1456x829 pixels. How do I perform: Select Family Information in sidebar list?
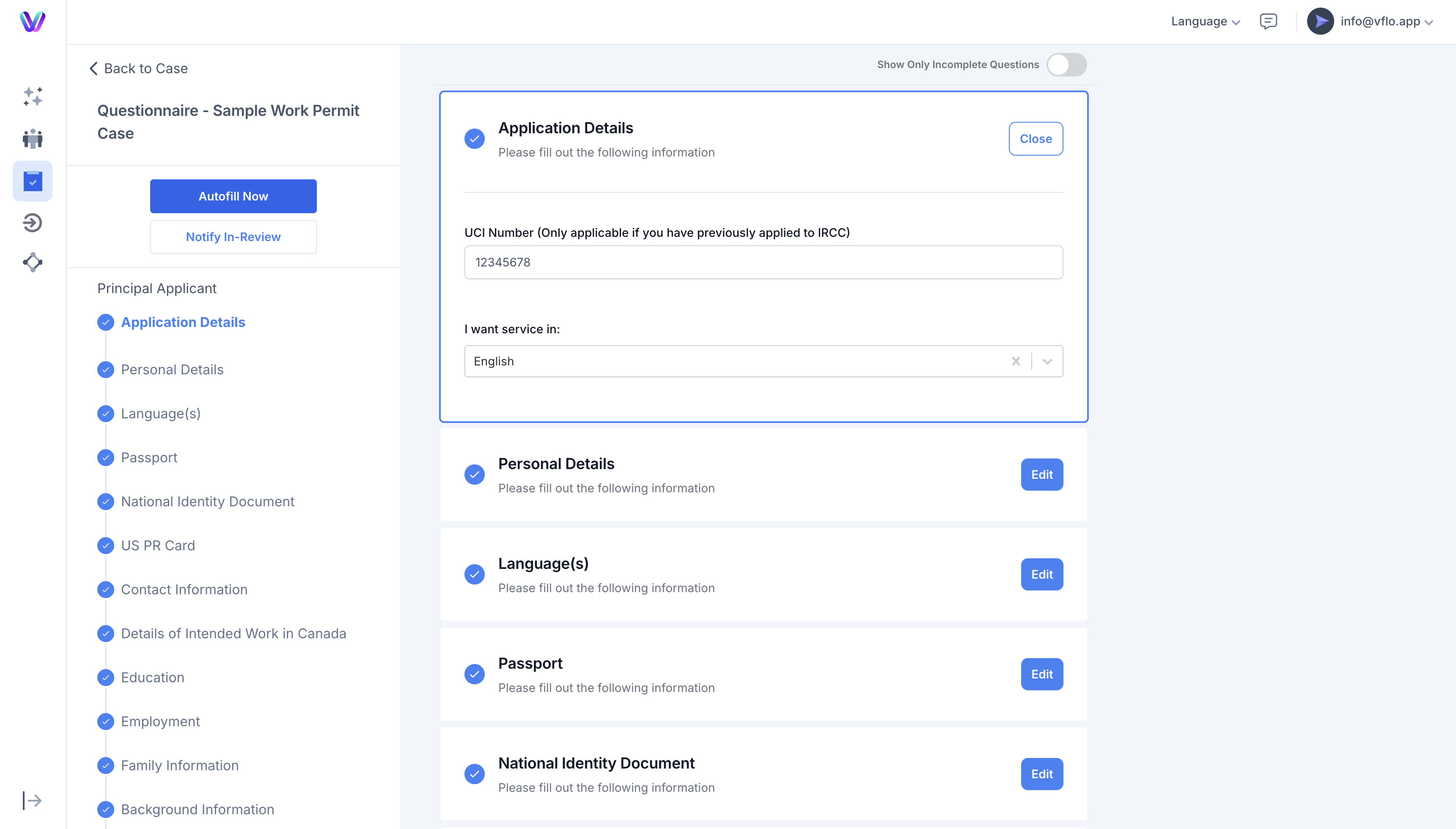point(179,765)
